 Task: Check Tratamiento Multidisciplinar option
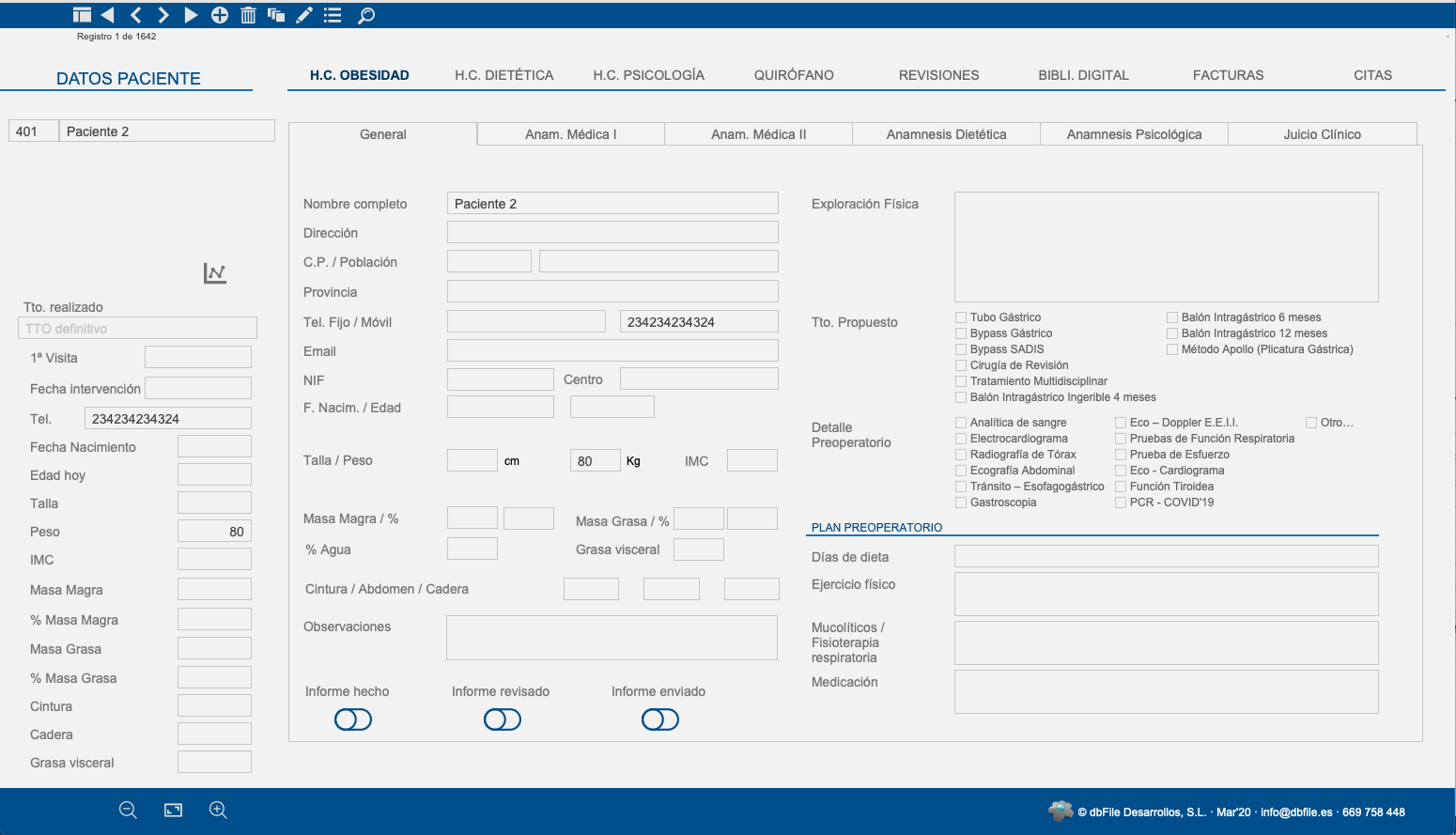point(961,381)
